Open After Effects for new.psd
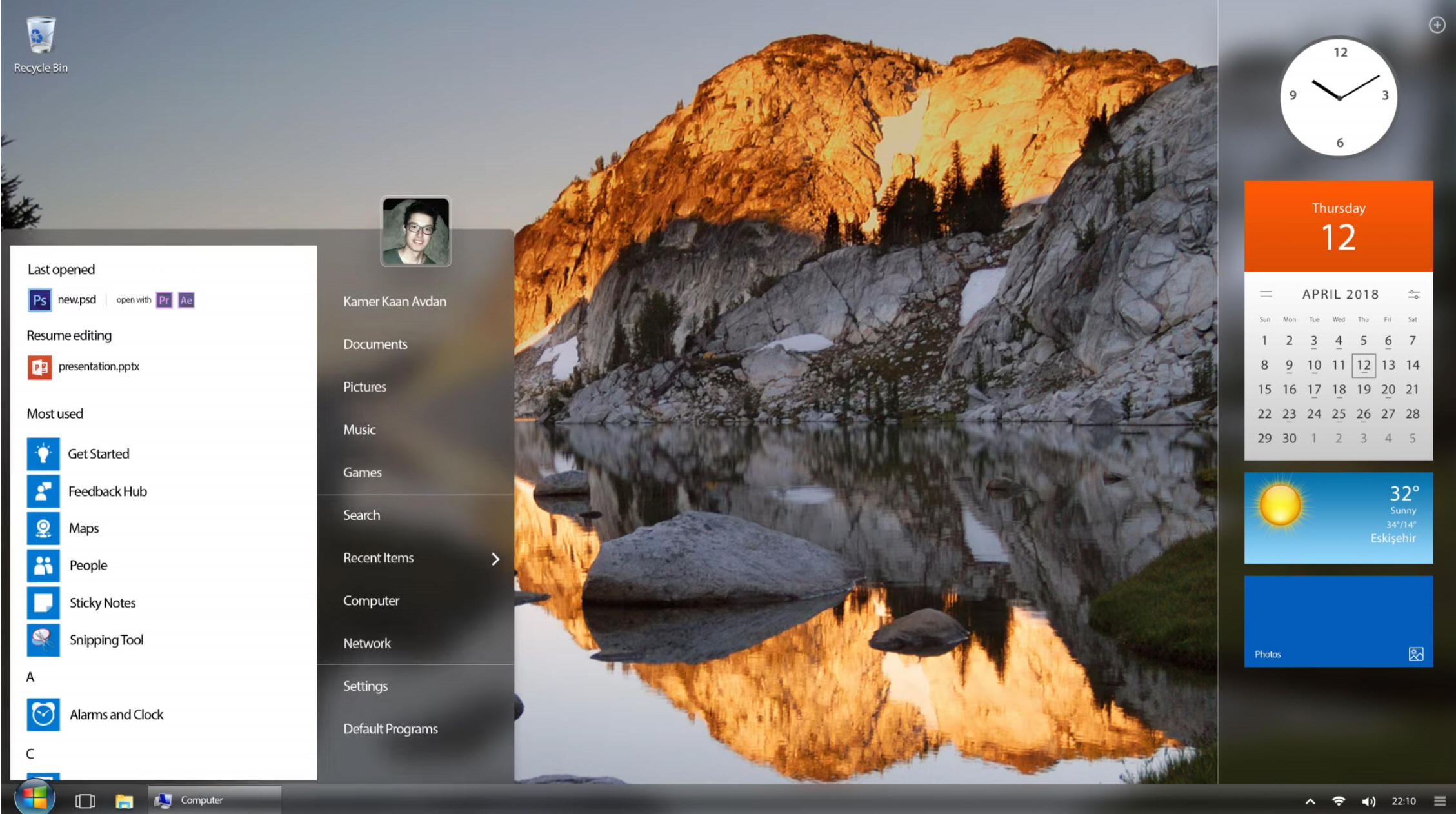 [x=186, y=299]
